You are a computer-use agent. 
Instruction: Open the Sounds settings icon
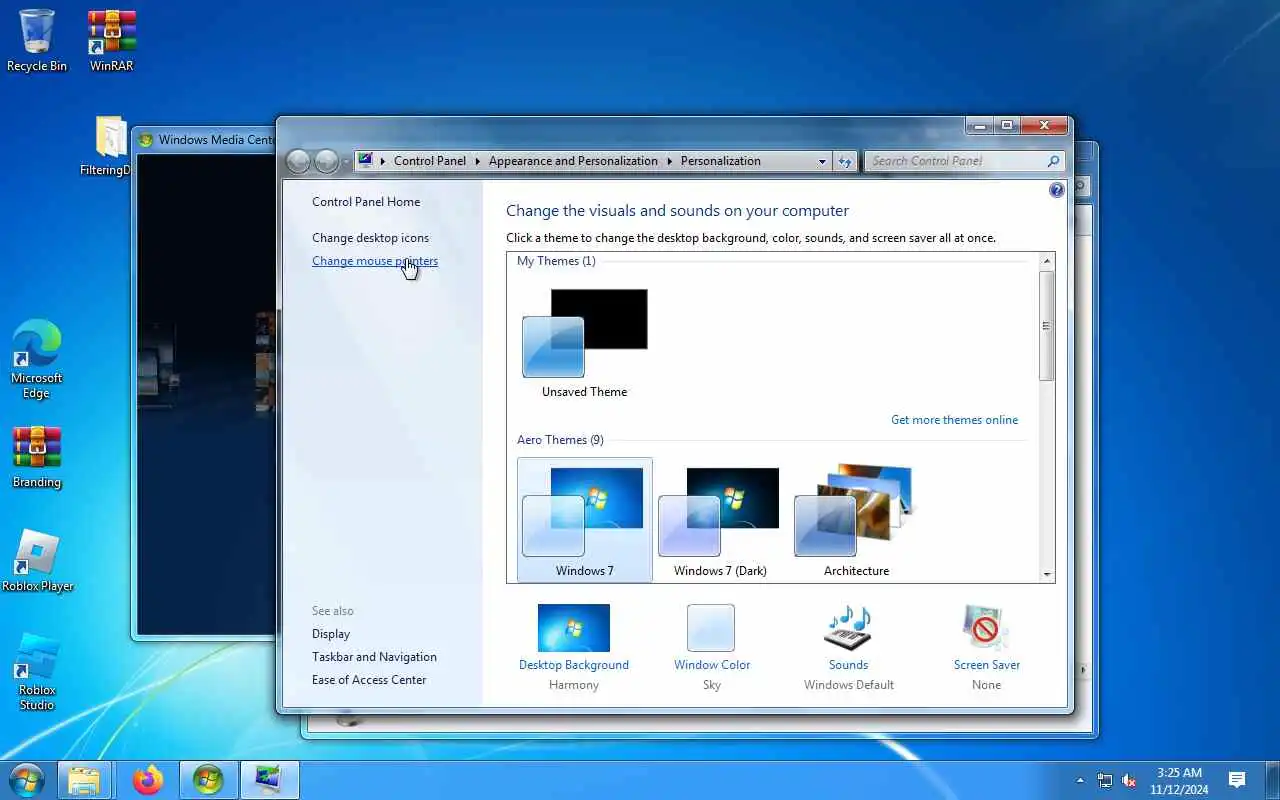[x=848, y=628]
